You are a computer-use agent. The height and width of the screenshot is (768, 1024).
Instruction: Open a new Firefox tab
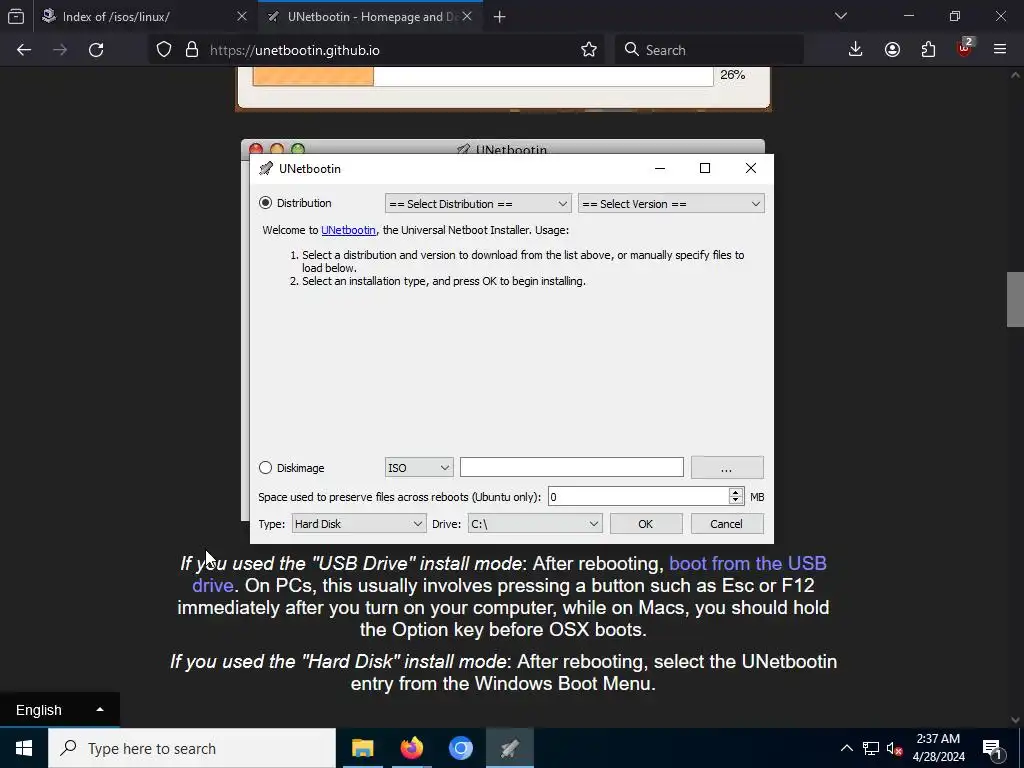(500, 17)
